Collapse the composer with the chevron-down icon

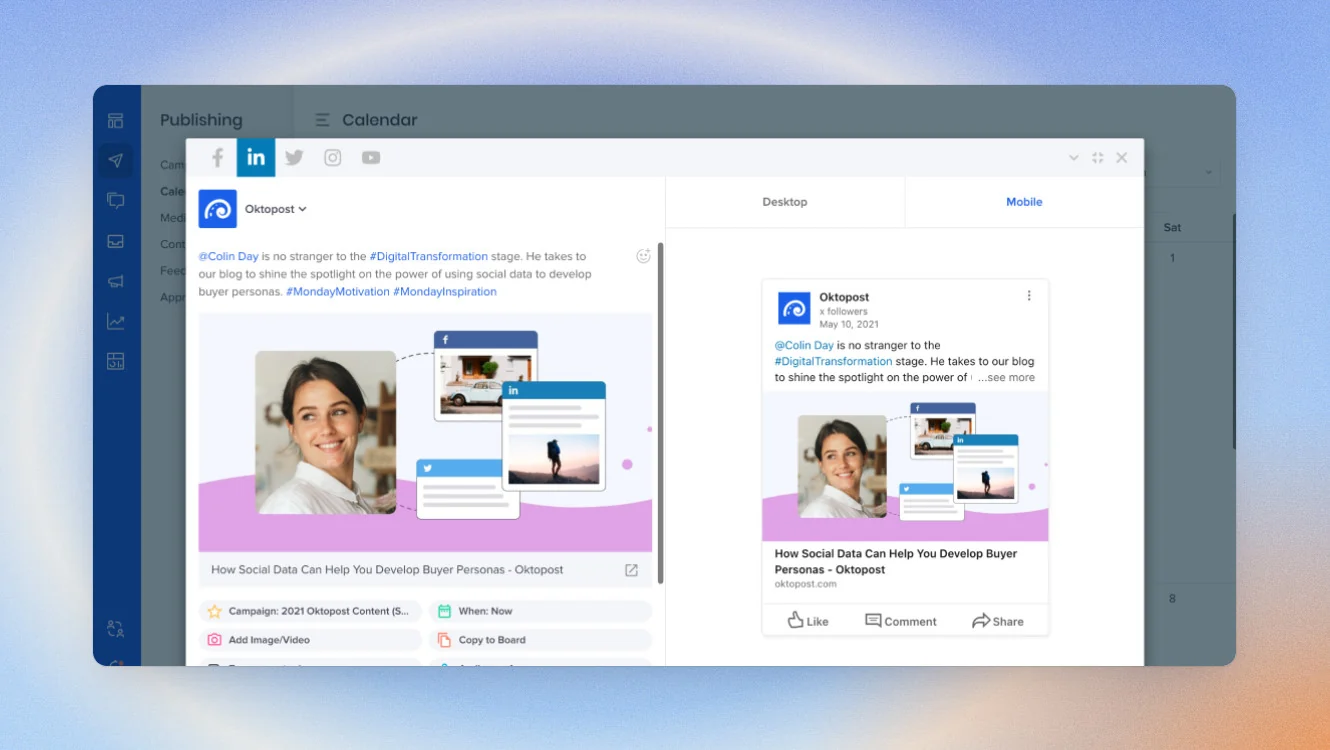[x=1074, y=158]
